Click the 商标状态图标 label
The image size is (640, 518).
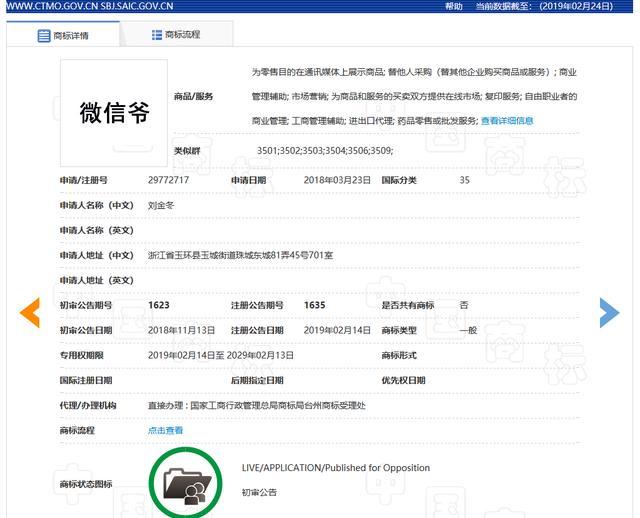point(86,484)
